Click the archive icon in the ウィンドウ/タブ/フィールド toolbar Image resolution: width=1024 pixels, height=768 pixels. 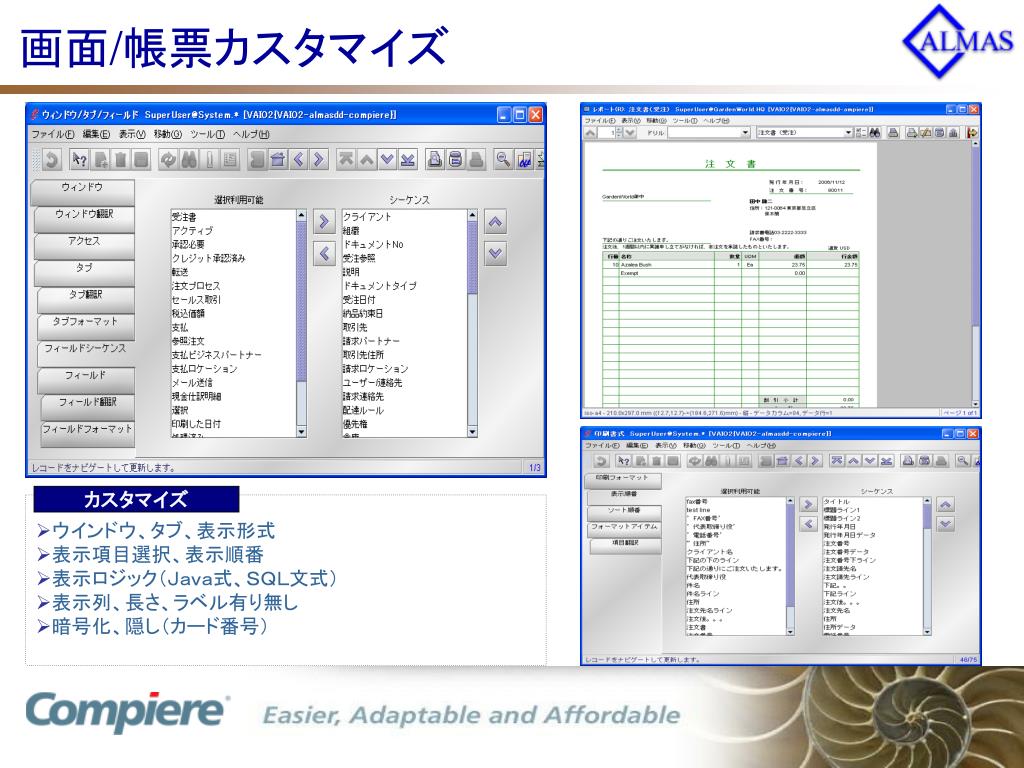pos(456,160)
